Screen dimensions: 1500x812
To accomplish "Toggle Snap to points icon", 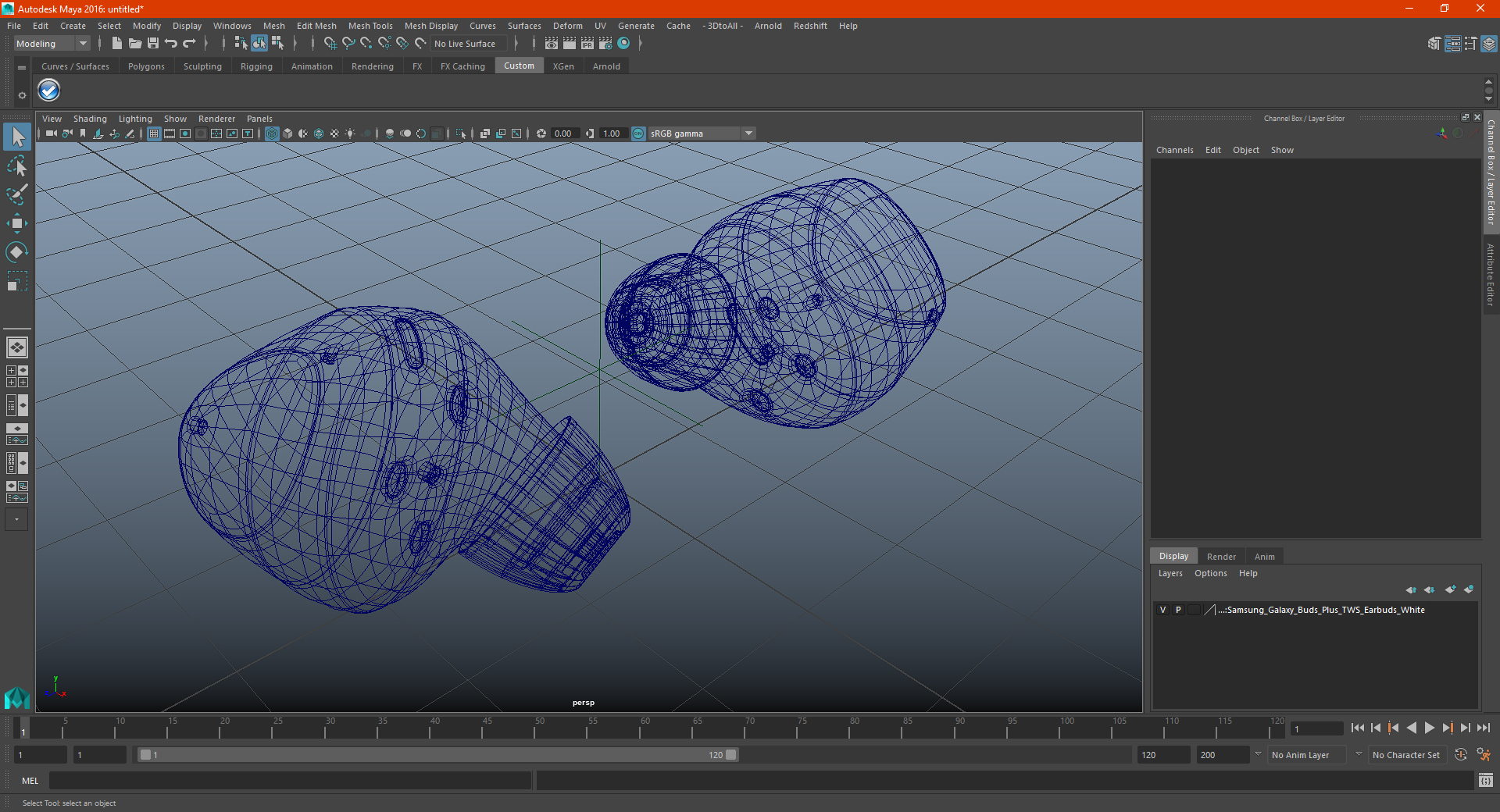I will [x=366, y=44].
